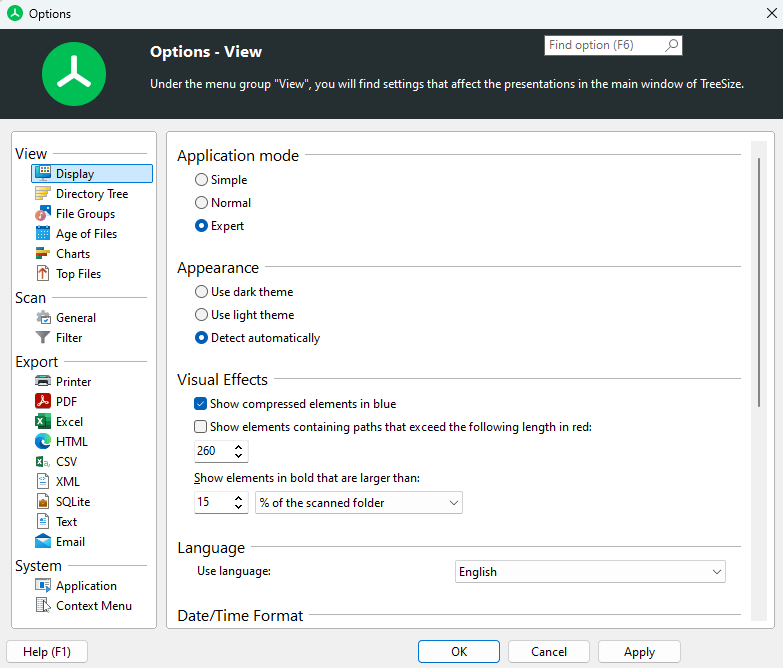
Task: Click the Email envelope icon
Action: click(x=43, y=541)
